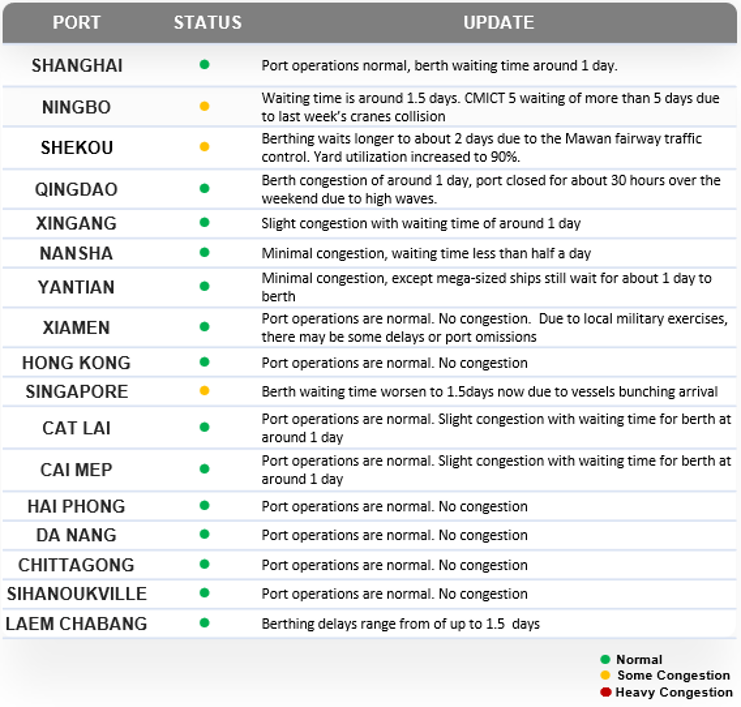Click the yellow status dot for Shekou
741x707 pixels.
tap(204, 147)
